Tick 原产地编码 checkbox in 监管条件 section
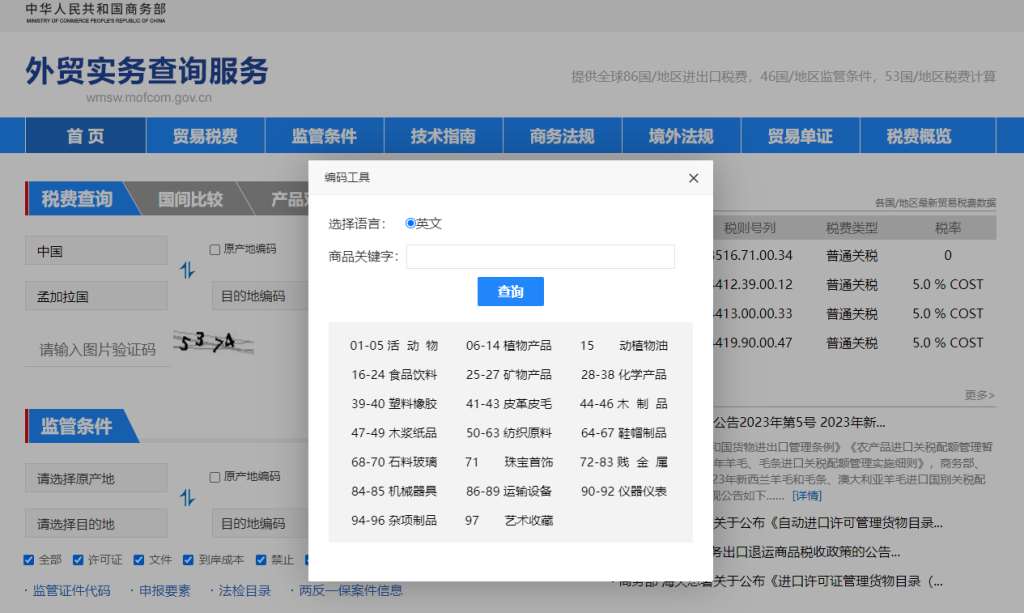The image size is (1024, 613). (x=214, y=477)
